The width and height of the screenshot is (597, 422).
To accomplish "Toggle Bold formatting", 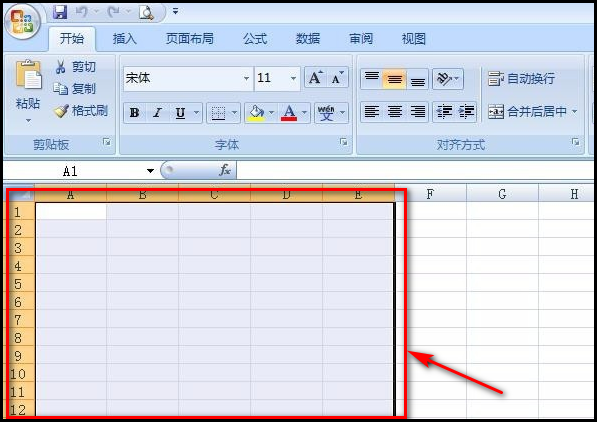I will pos(134,113).
